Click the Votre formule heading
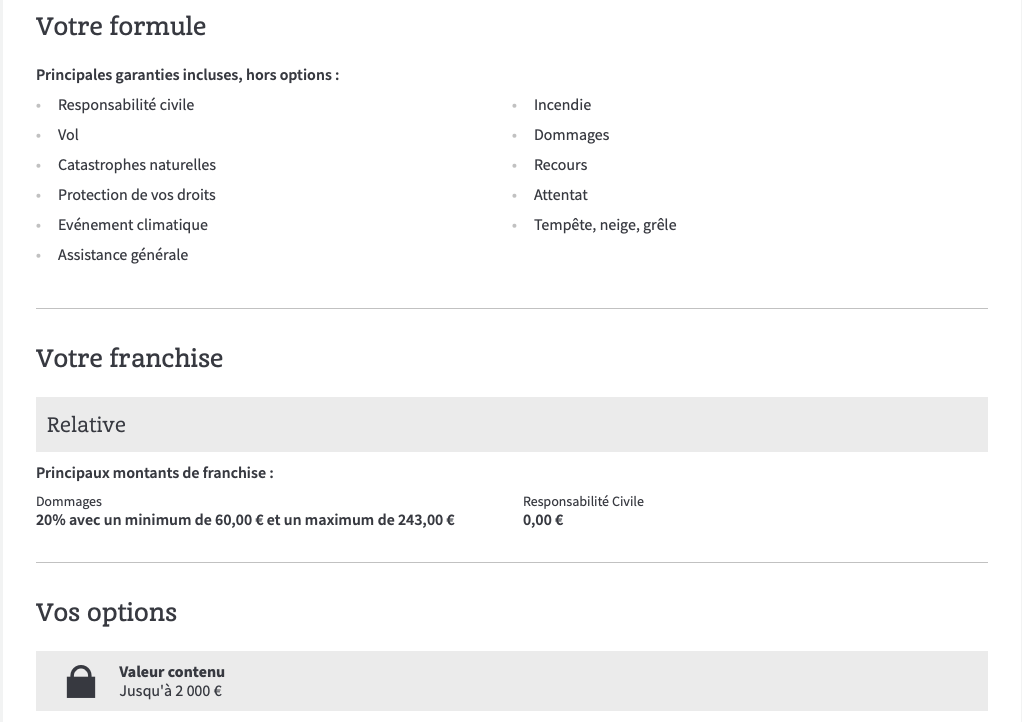This screenshot has height=722, width=1022. click(x=121, y=26)
